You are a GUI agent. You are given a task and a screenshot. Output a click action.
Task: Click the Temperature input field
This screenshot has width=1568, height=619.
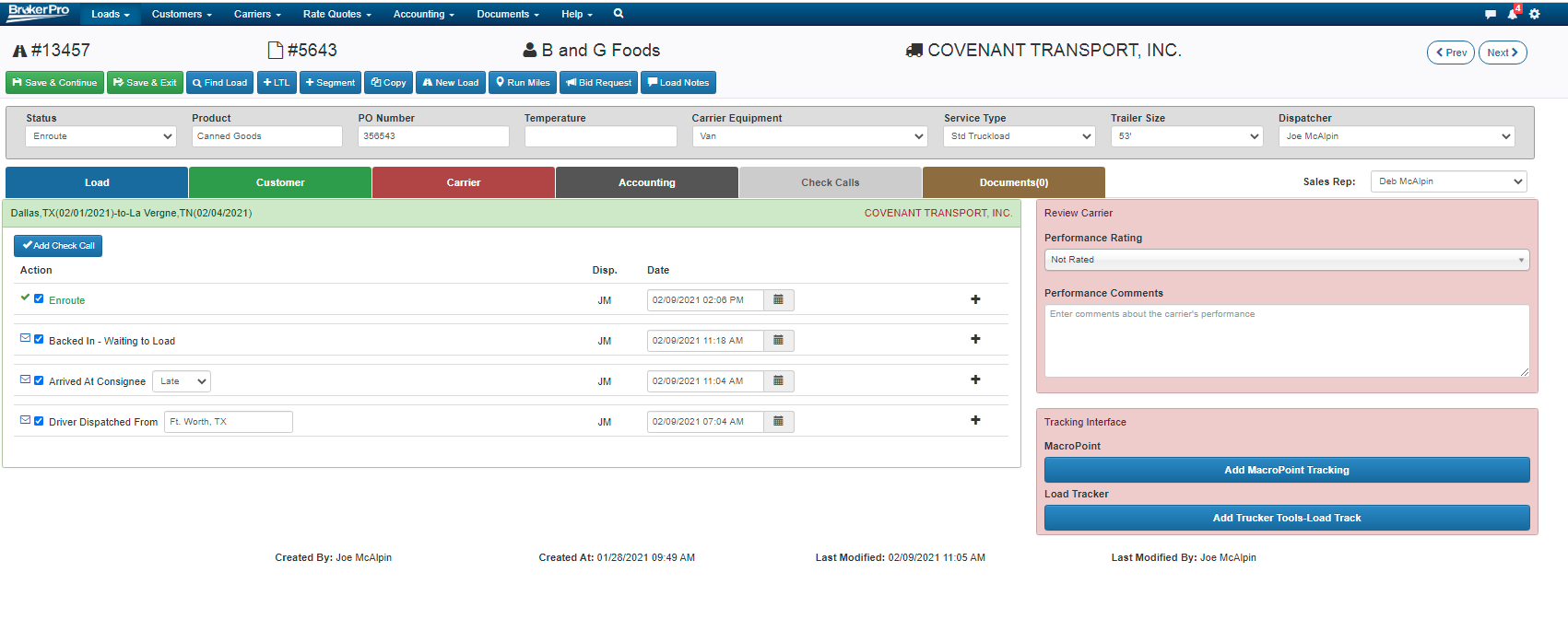(601, 136)
